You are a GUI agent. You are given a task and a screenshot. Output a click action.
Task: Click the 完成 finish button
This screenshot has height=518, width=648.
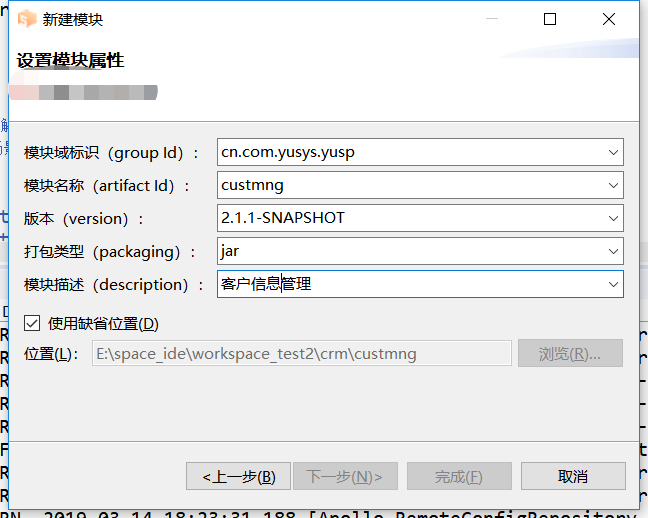[x=459, y=477]
